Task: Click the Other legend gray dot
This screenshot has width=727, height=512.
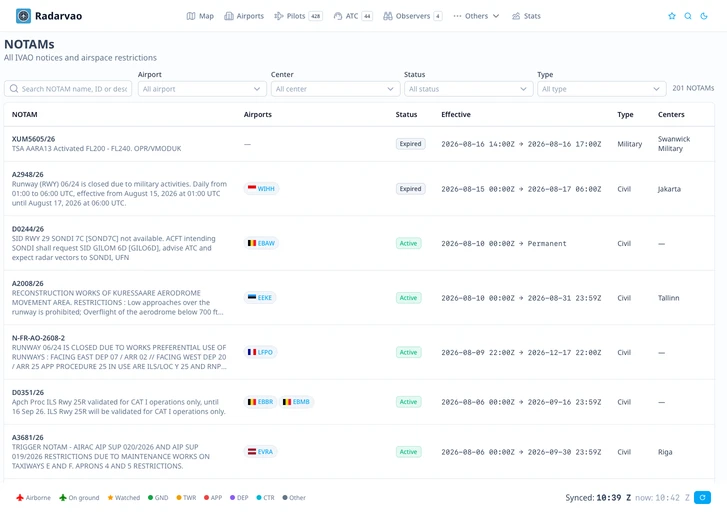Action: pos(285,498)
